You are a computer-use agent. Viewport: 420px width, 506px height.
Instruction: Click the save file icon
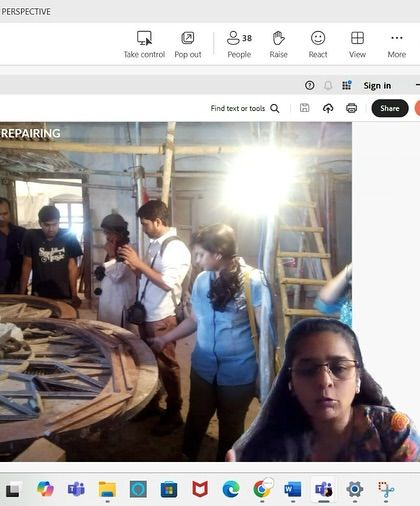pyautogui.click(x=304, y=108)
